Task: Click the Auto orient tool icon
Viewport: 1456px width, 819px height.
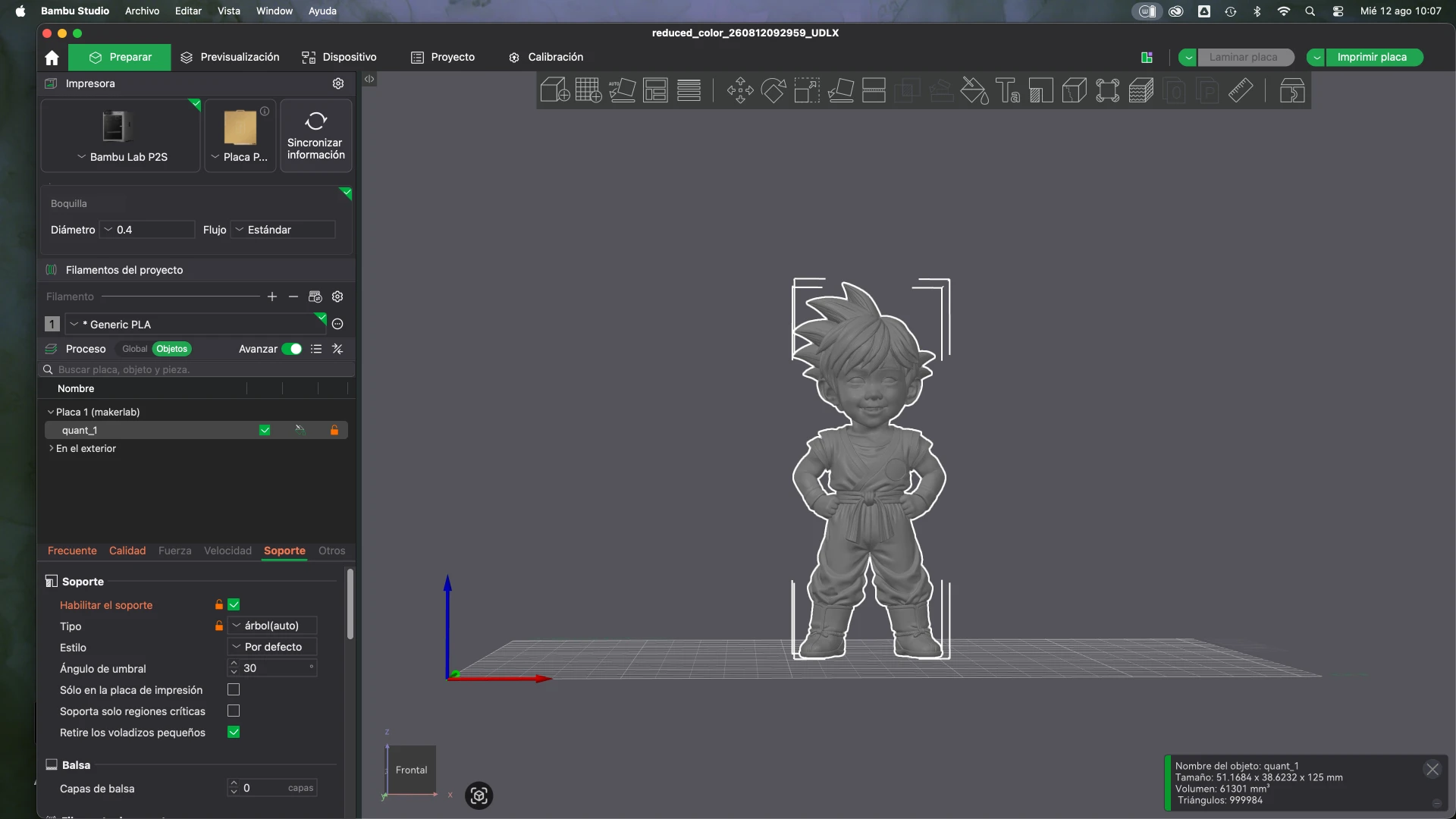Action: coord(622,90)
